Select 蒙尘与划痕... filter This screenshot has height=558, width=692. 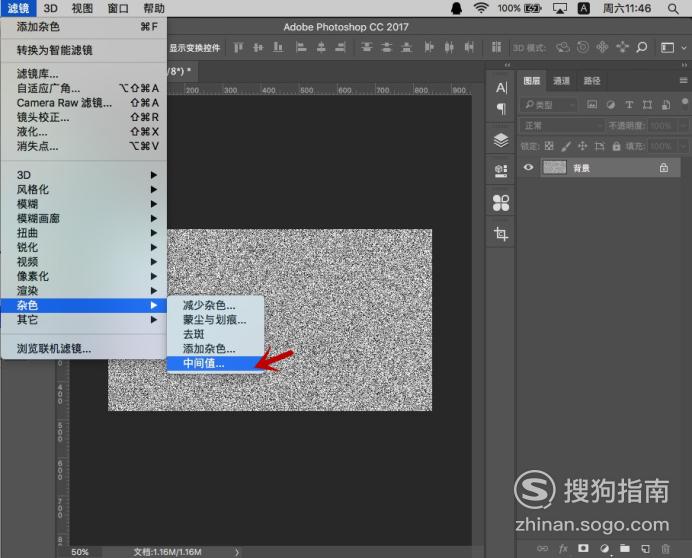(215, 320)
